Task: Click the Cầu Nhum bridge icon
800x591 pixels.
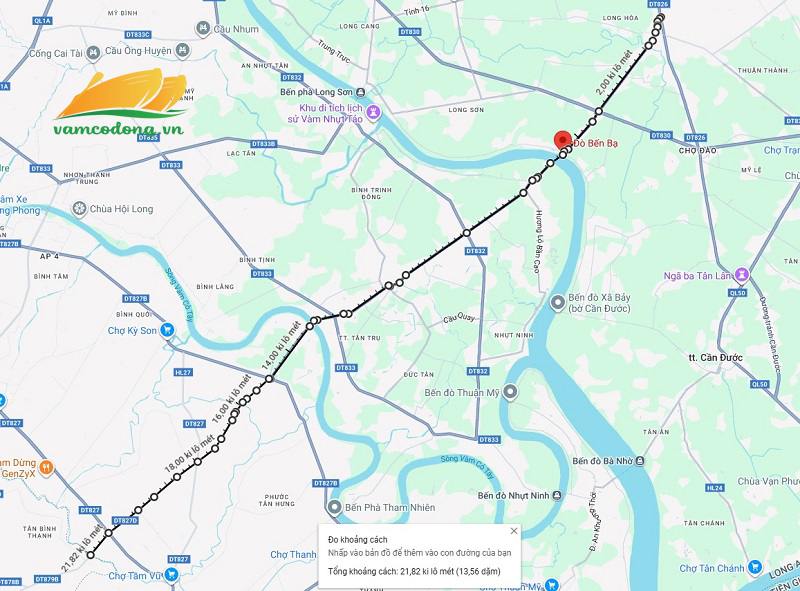Action: pos(203,29)
